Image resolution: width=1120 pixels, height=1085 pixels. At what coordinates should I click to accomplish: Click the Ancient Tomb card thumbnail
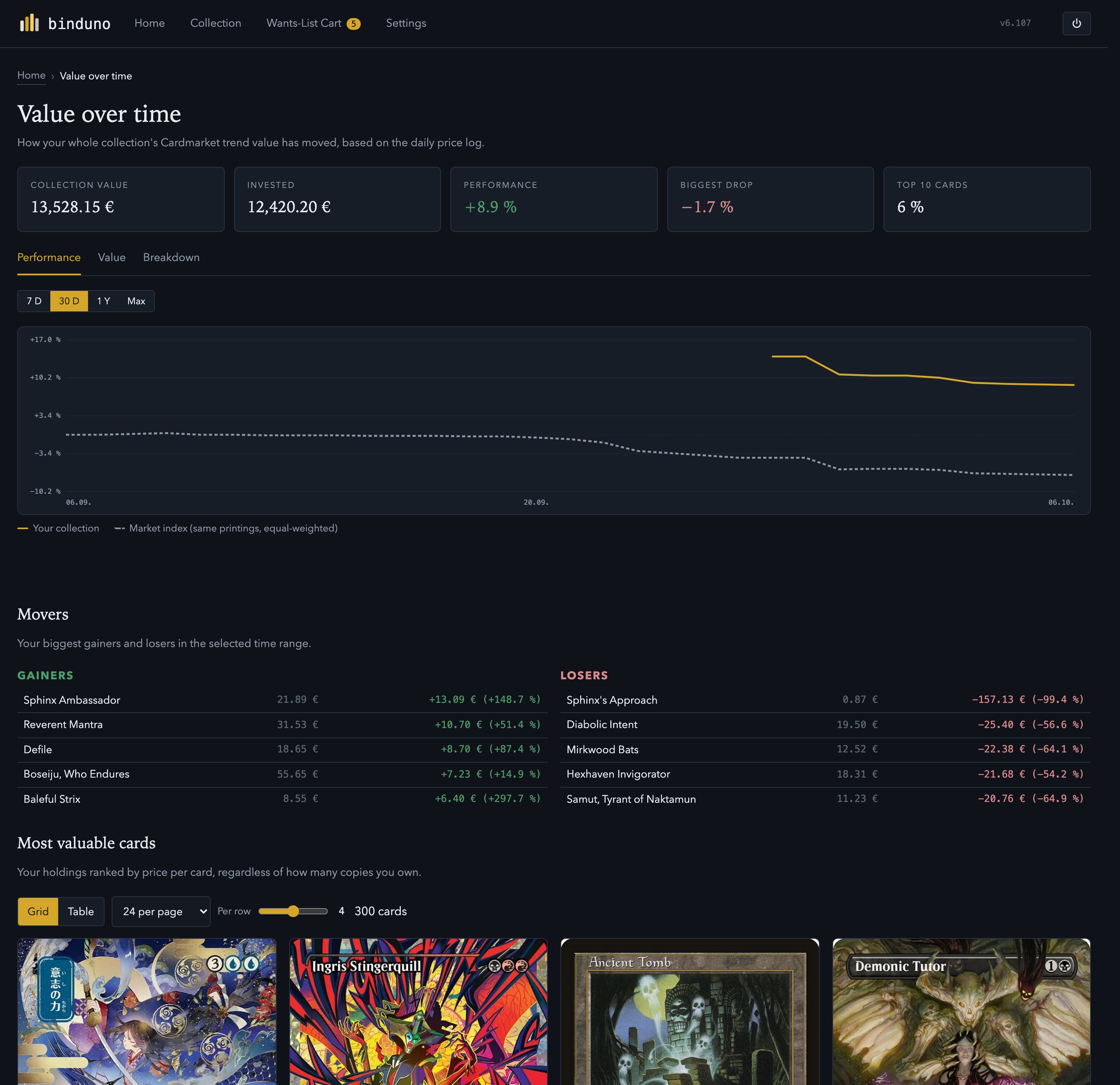pos(690,1011)
